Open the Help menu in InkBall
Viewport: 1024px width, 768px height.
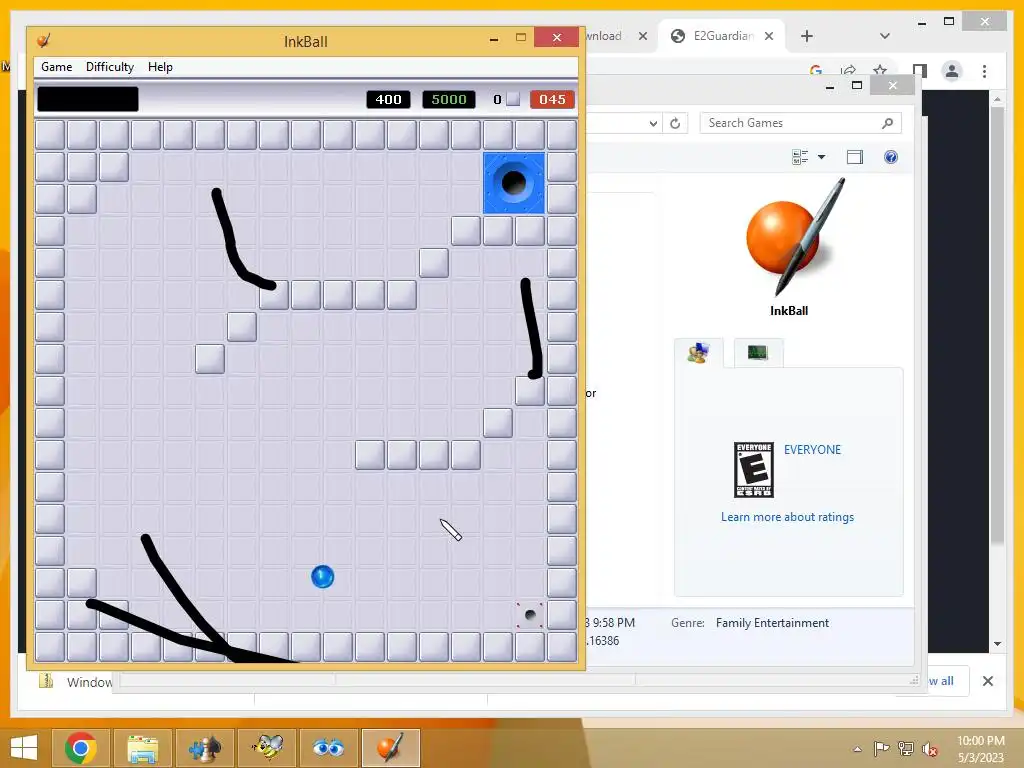pos(160,67)
